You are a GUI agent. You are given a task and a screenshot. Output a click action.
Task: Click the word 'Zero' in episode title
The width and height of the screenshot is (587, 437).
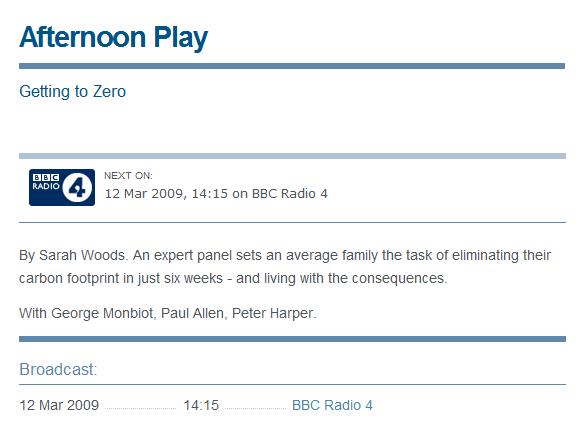(109, 91)
